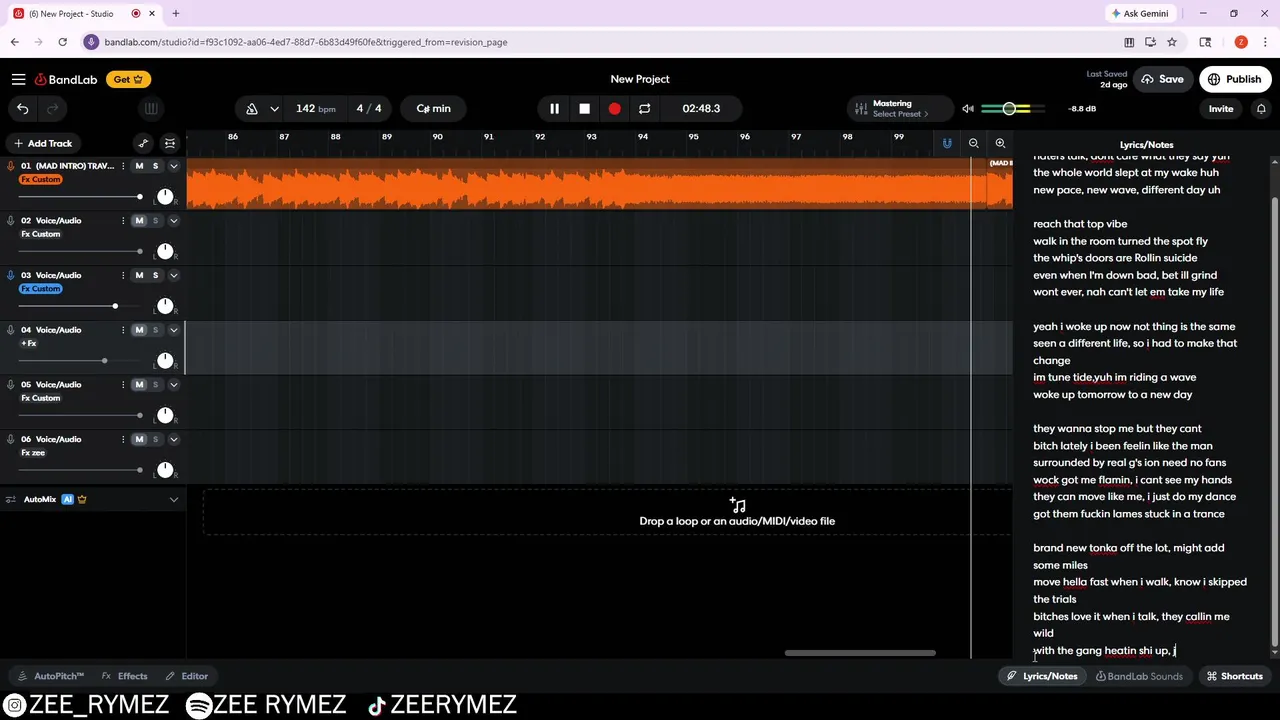
Task: Open the C# min key selector
Action: coord(433,108)
